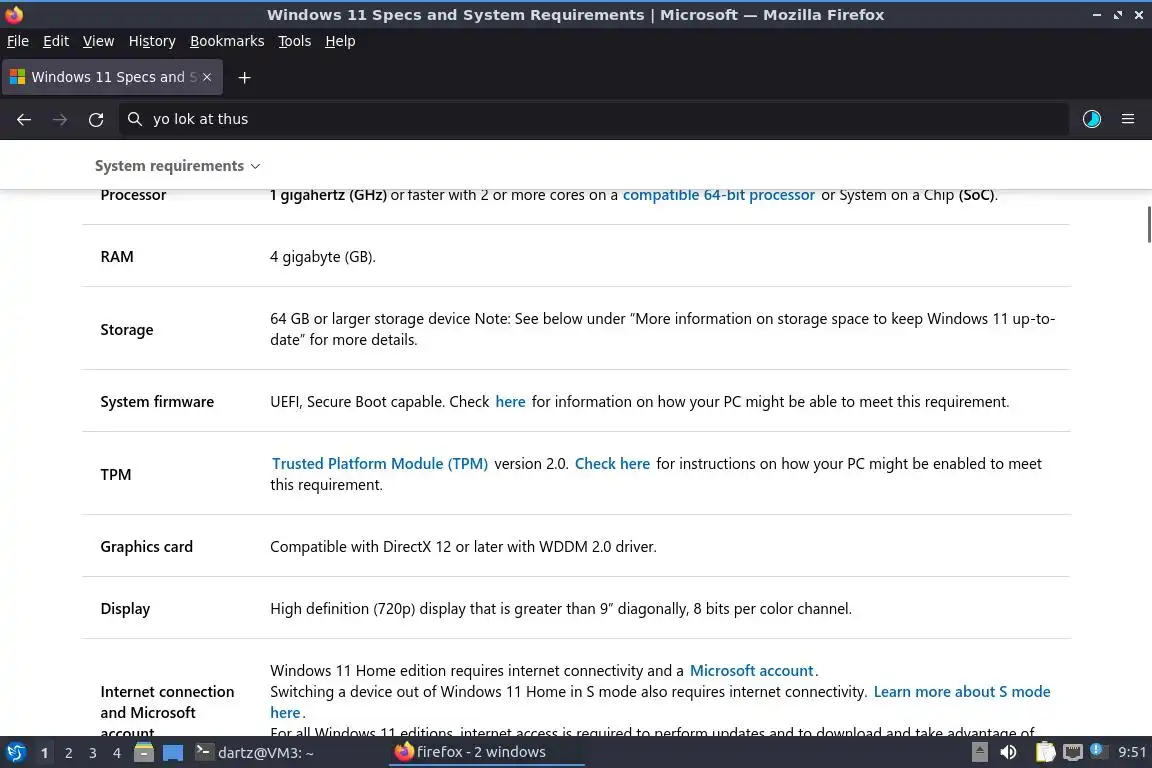Open the start menu bird icon on taskbar
Screen dimensions: 1152x768
point(15,752)
